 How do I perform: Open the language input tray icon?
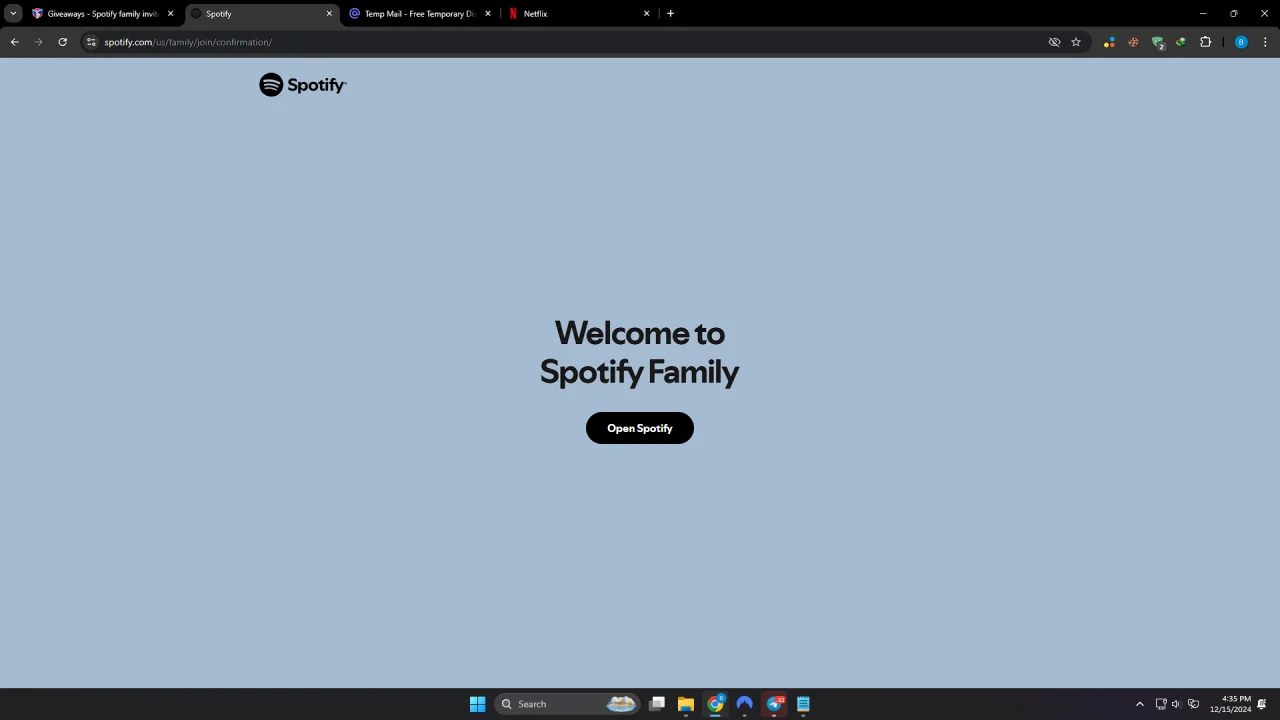coord(1193,704)
